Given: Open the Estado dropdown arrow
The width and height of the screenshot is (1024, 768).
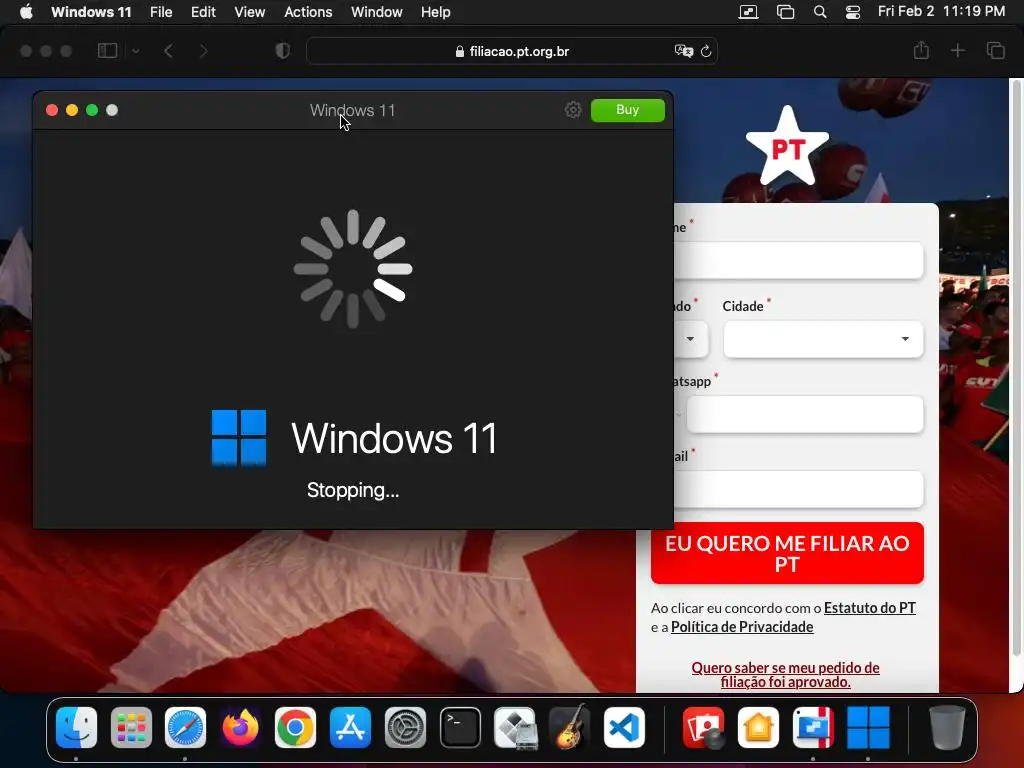Looking at the screenshot, I should click(690, 339).
